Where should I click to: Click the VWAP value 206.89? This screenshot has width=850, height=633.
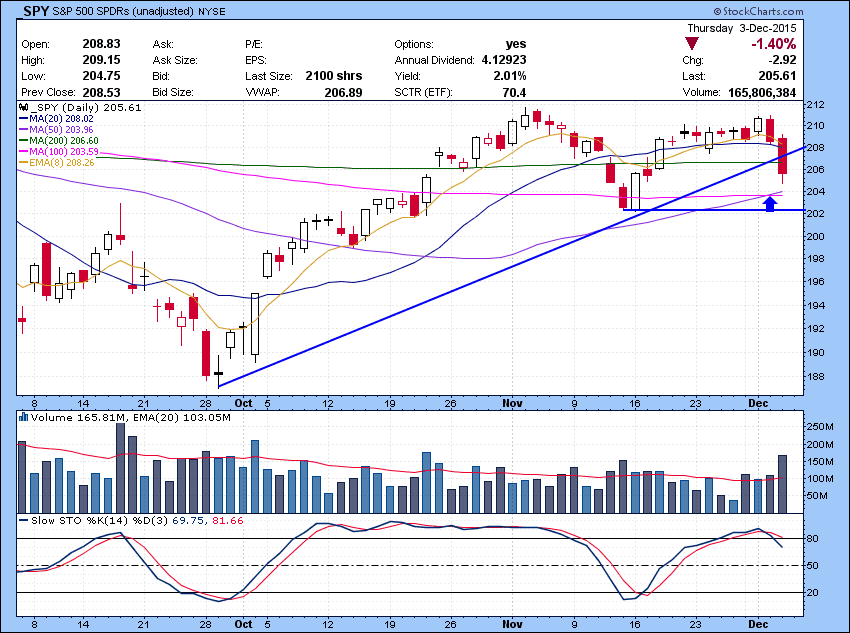343,92
